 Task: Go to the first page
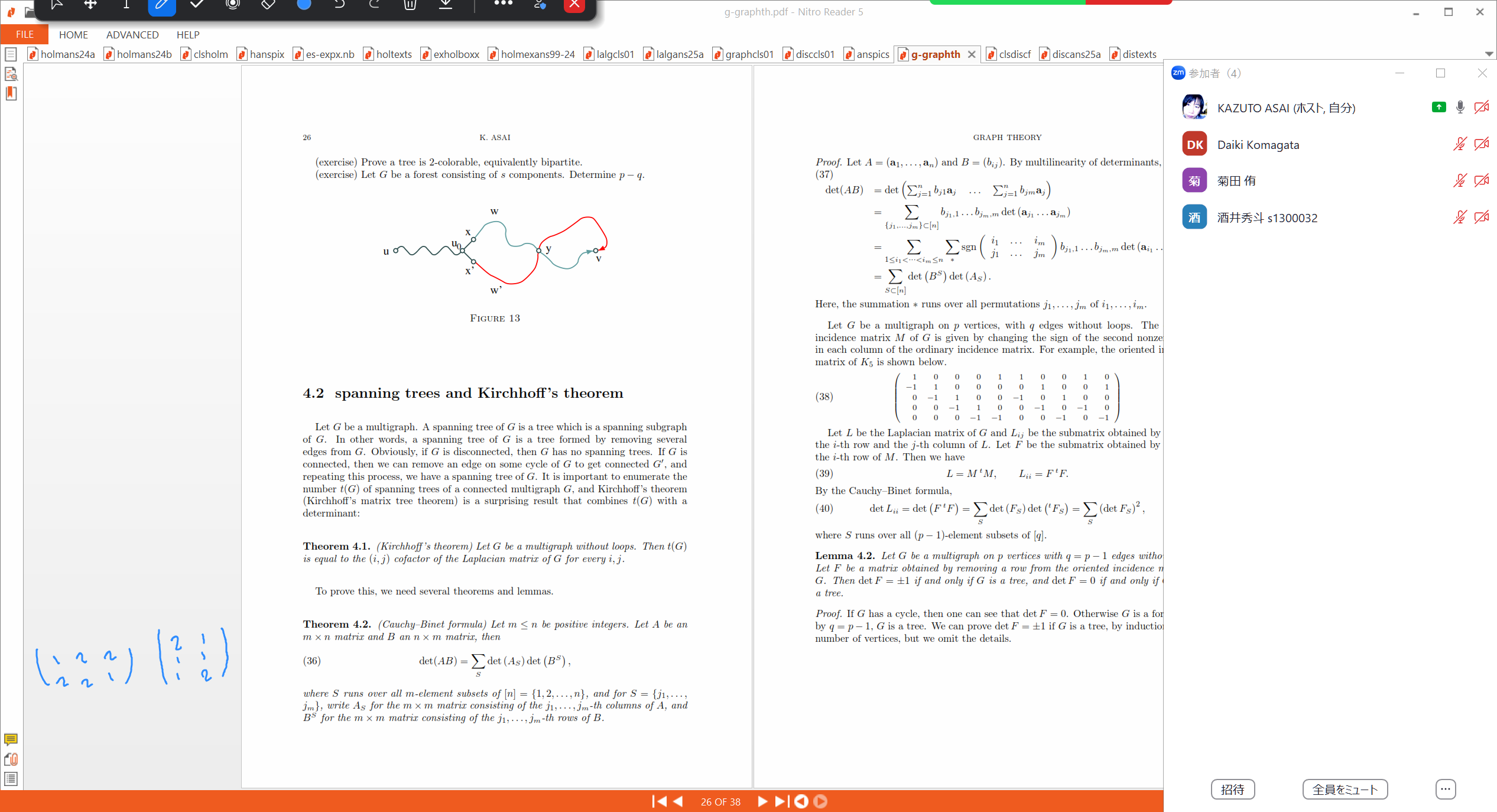tap(659, 801)
